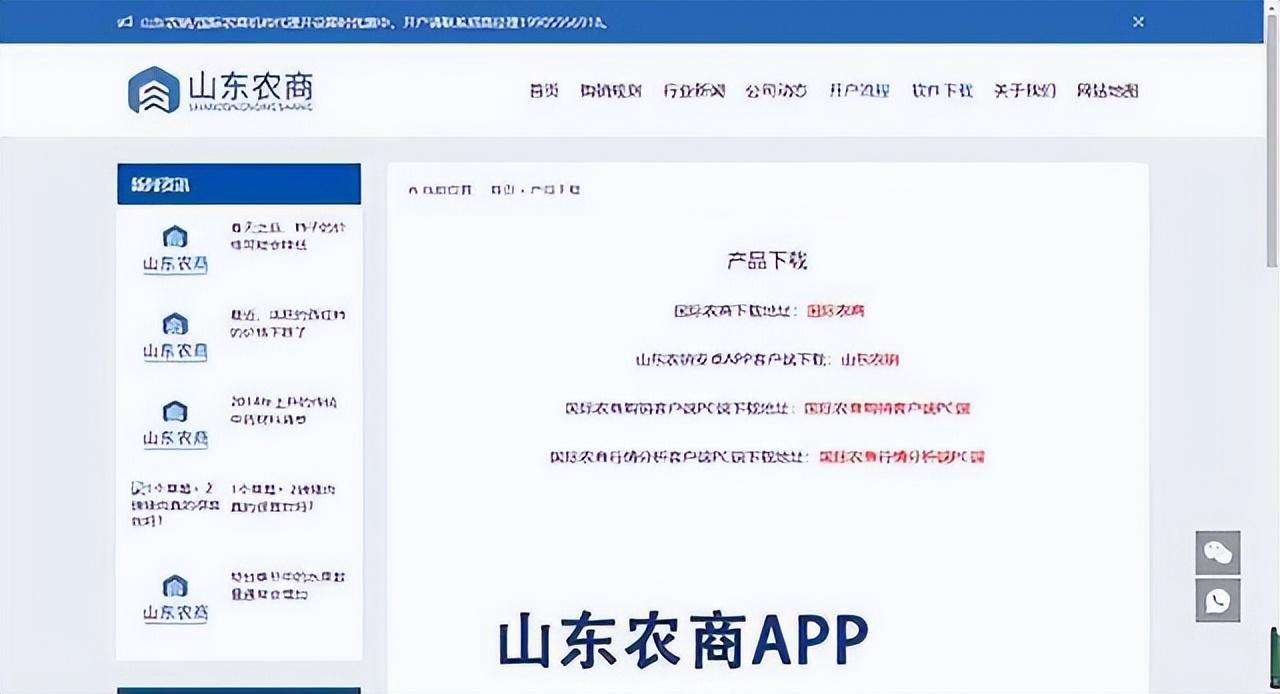Open the 软件下载 navigation item
Screen dimensions: 1280x694
[x=942, y=90]
